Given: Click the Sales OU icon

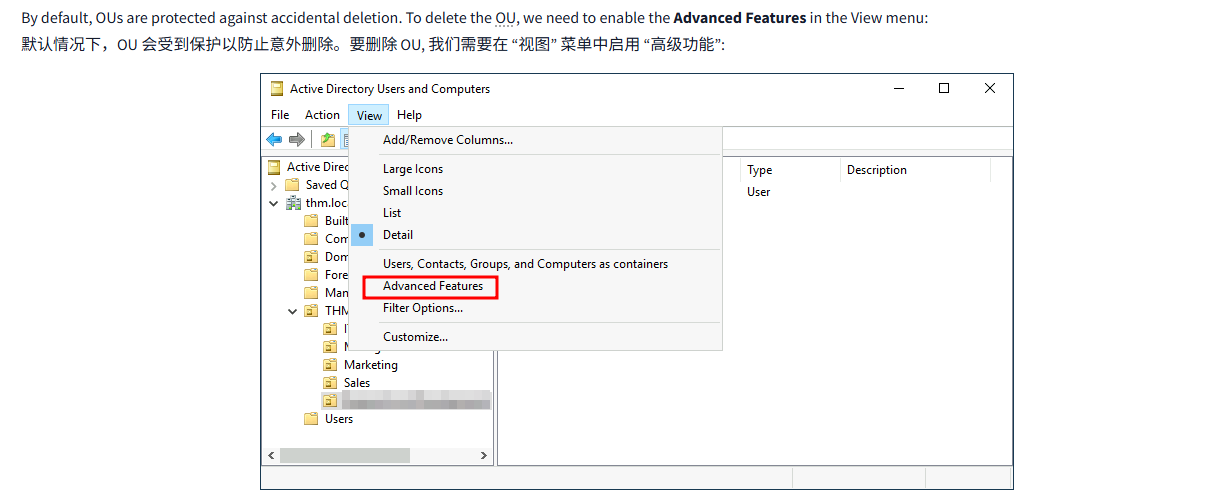Looking at the screenshot, I should [x=330, y=383].
